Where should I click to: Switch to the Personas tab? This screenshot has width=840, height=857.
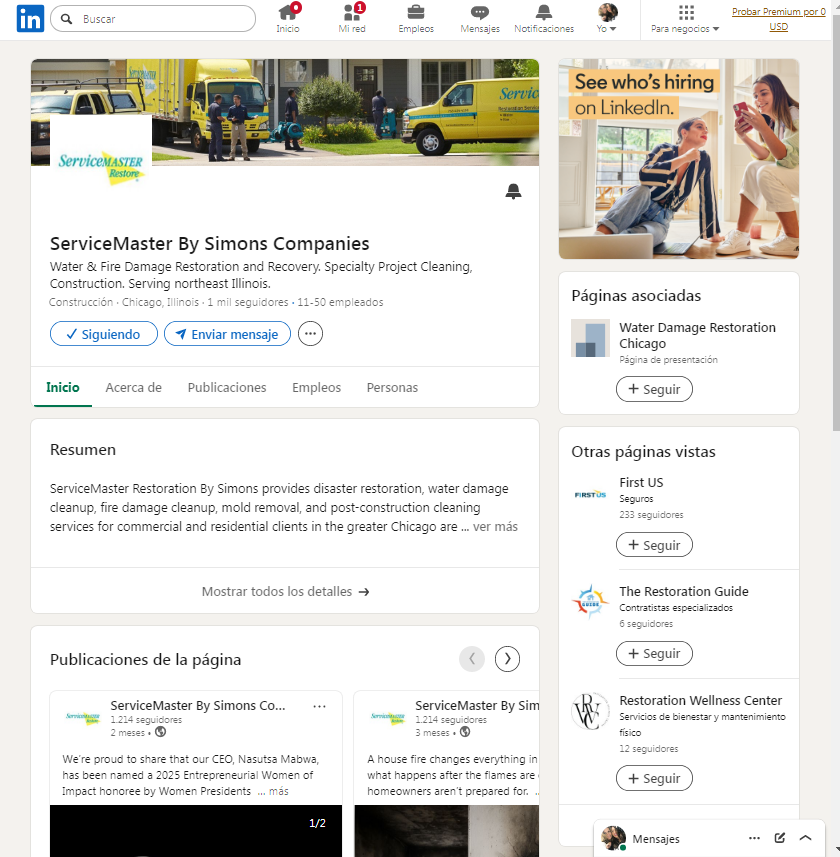point(392,388)
